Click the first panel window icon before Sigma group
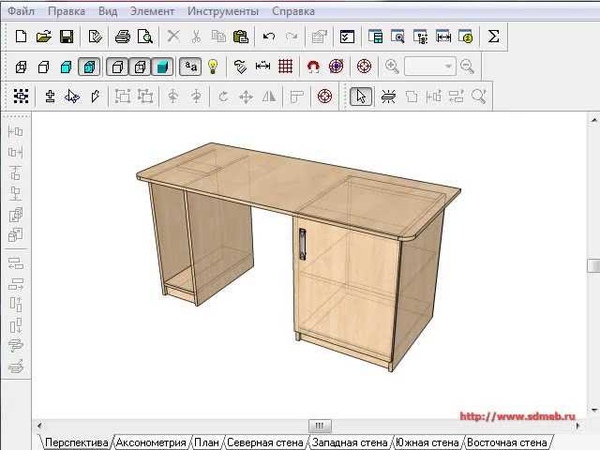 click(375, 37)
